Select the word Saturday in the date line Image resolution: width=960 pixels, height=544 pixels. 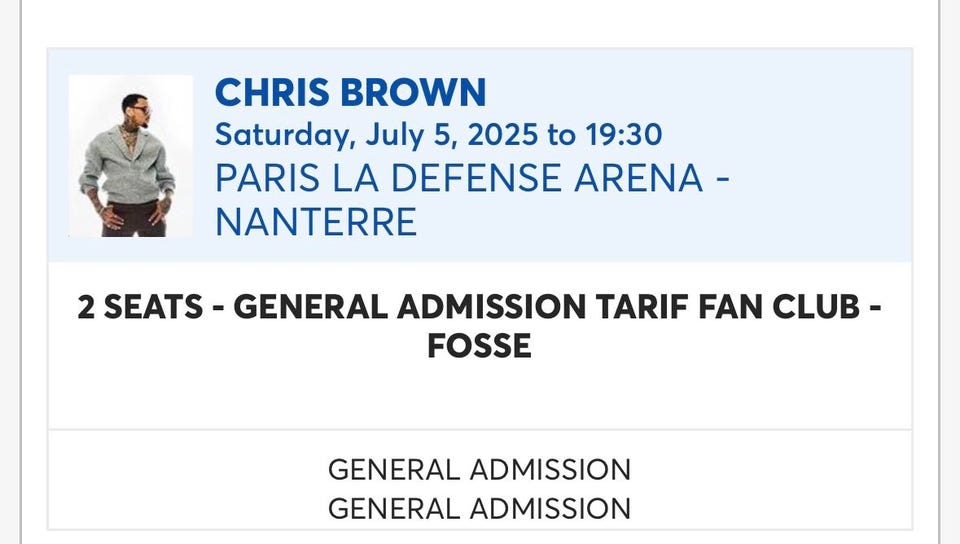[x=285, y=135]
